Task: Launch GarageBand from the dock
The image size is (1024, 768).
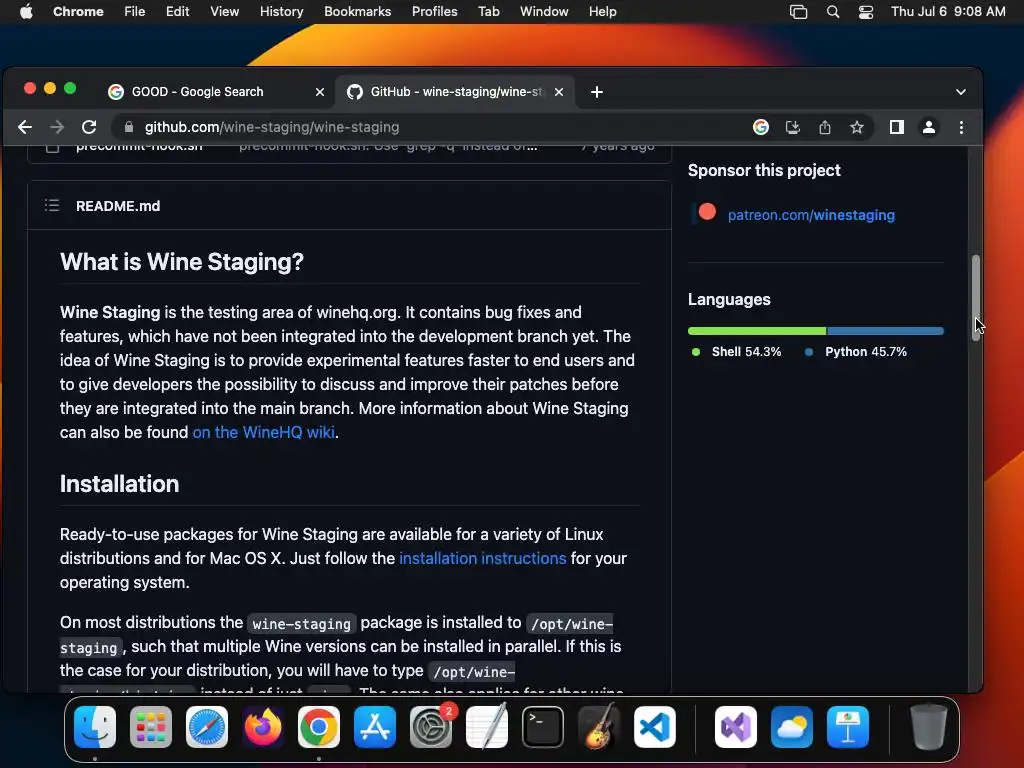Action: [599, 727]
